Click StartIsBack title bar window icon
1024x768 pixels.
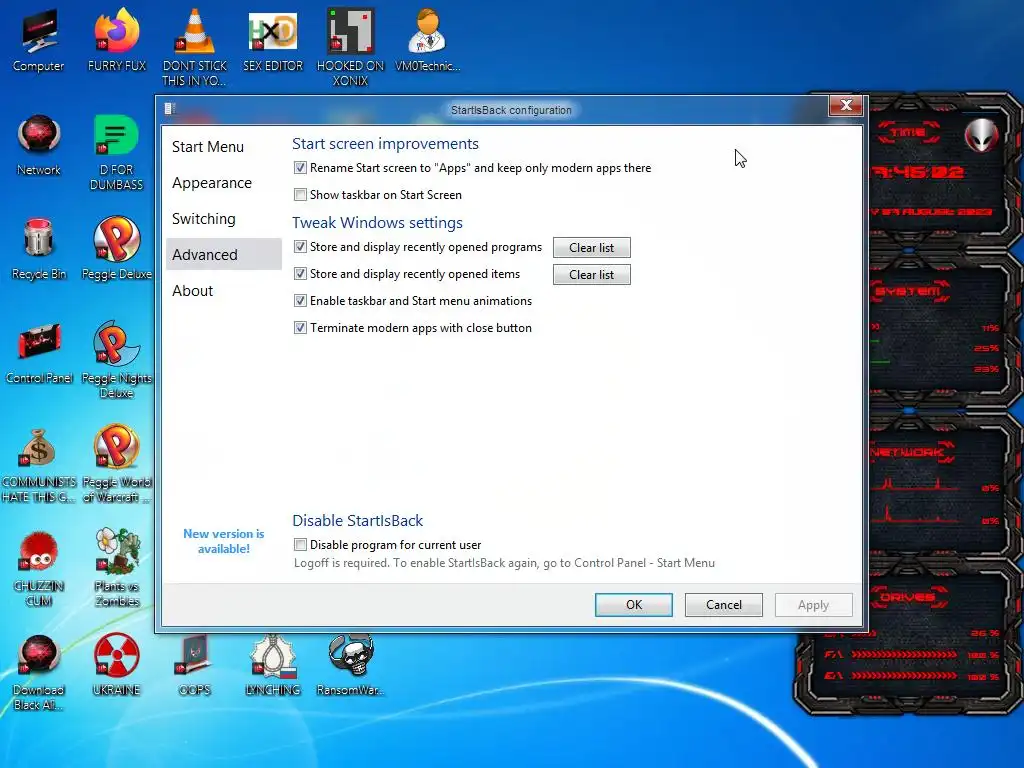(170, 109)
